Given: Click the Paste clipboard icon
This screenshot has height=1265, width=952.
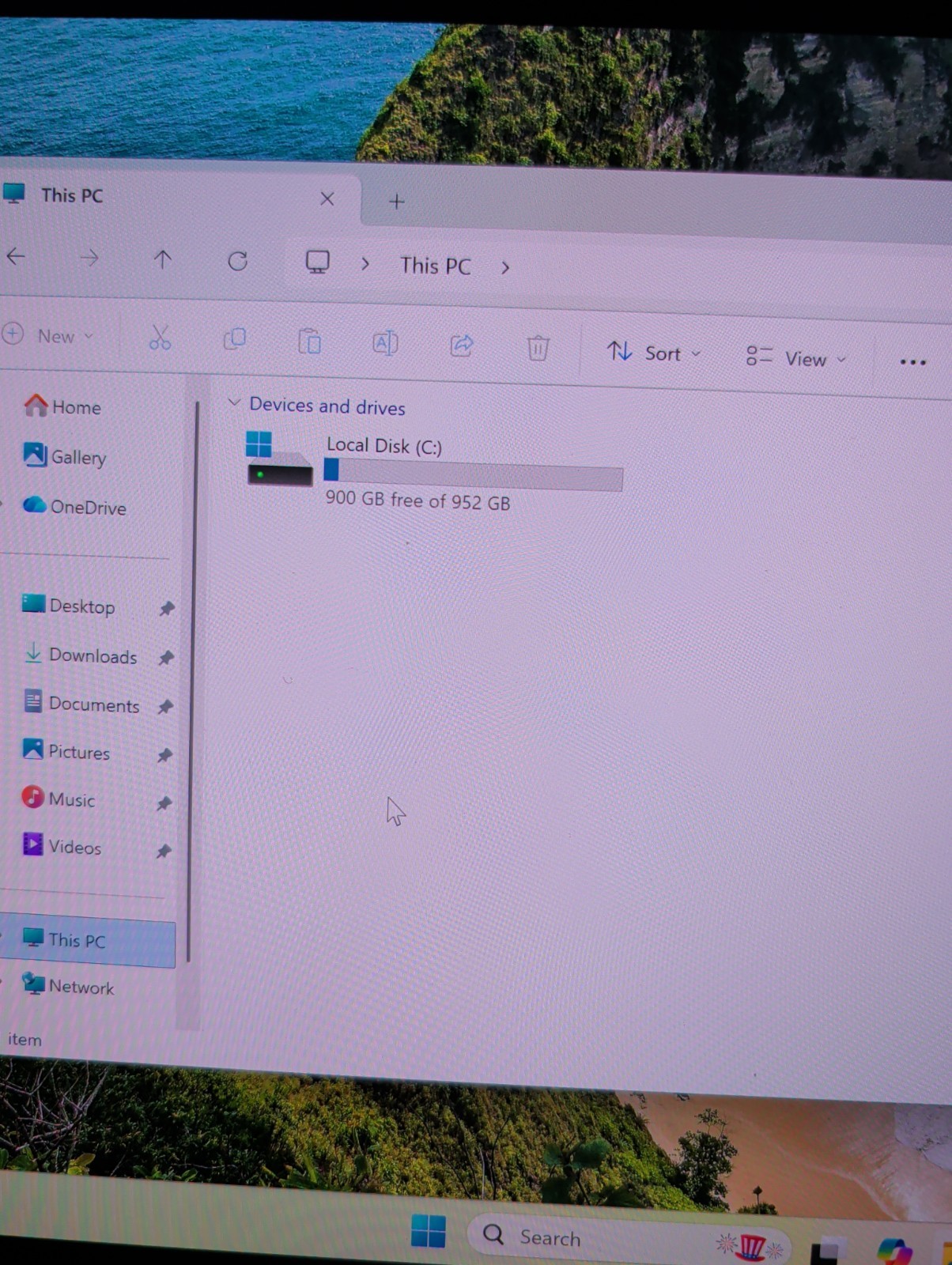Looking at the screenshot, I should pos(309,342).
